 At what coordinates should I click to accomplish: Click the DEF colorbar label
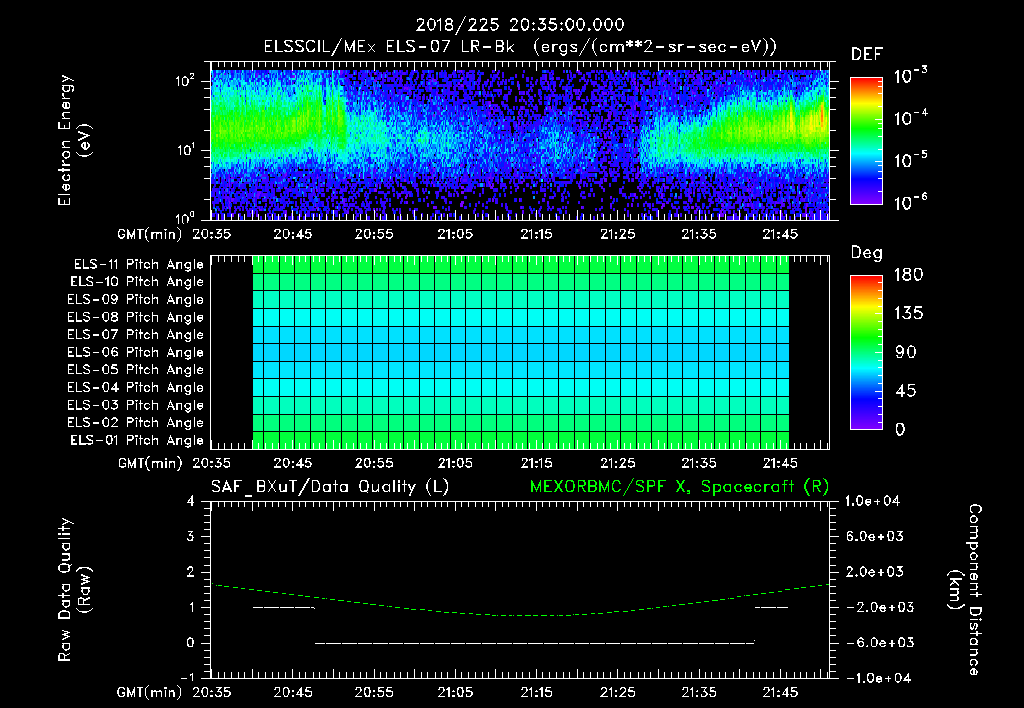(867, 54)
